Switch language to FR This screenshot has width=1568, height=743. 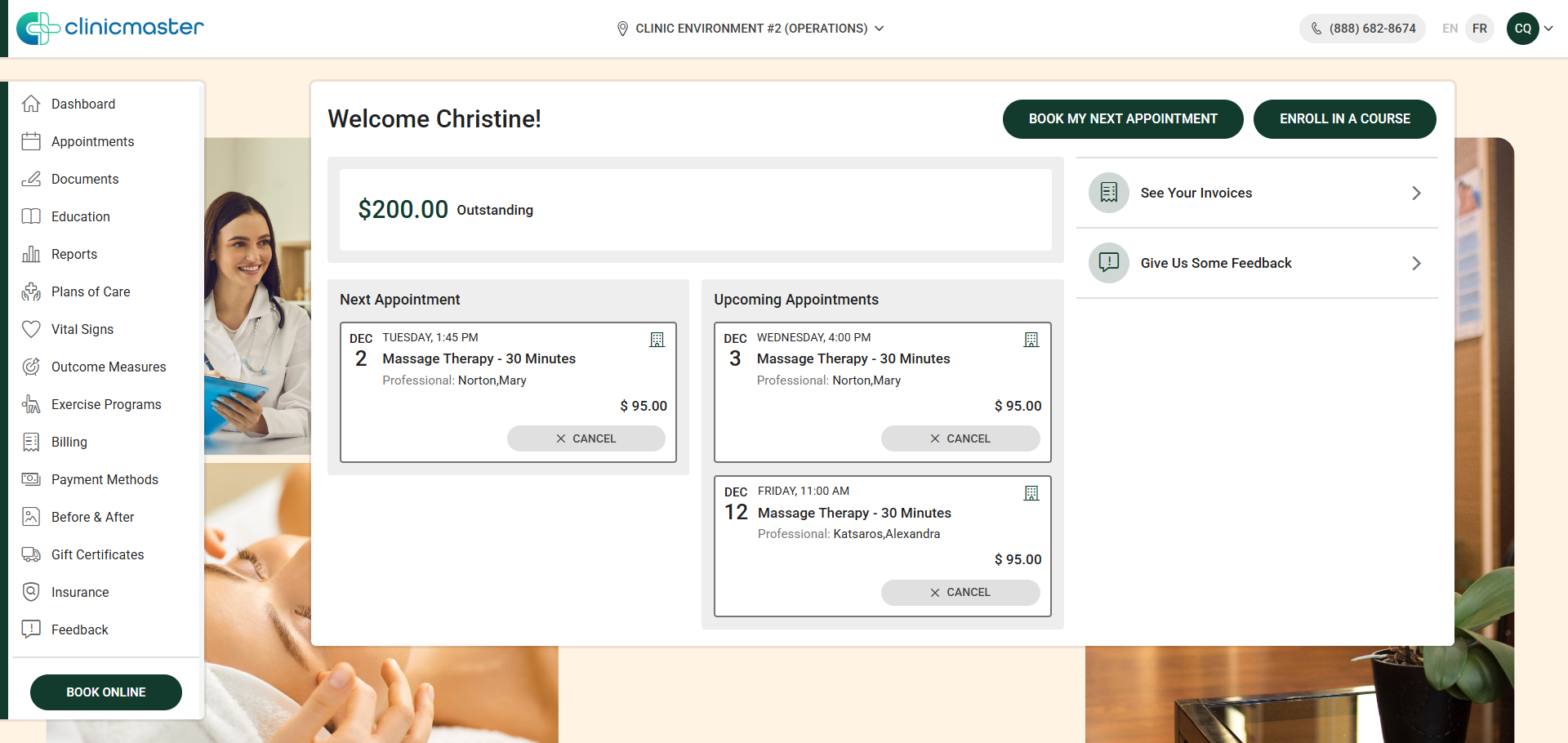tap(1479, 29)
